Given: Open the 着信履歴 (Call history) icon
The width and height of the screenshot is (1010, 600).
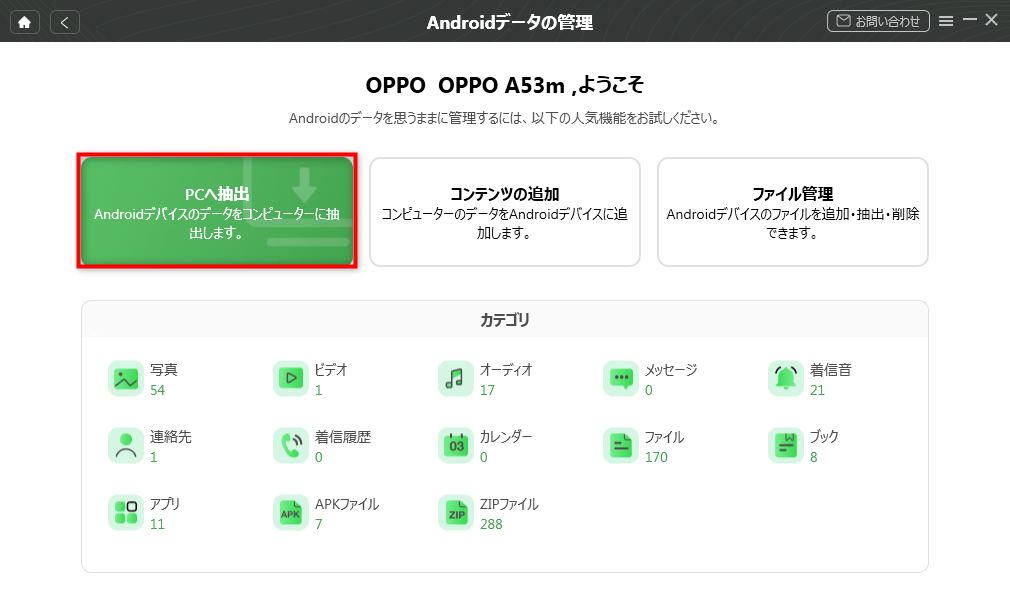Looking at the screenshot, I should pyautogui.click(x=290, y=446).
